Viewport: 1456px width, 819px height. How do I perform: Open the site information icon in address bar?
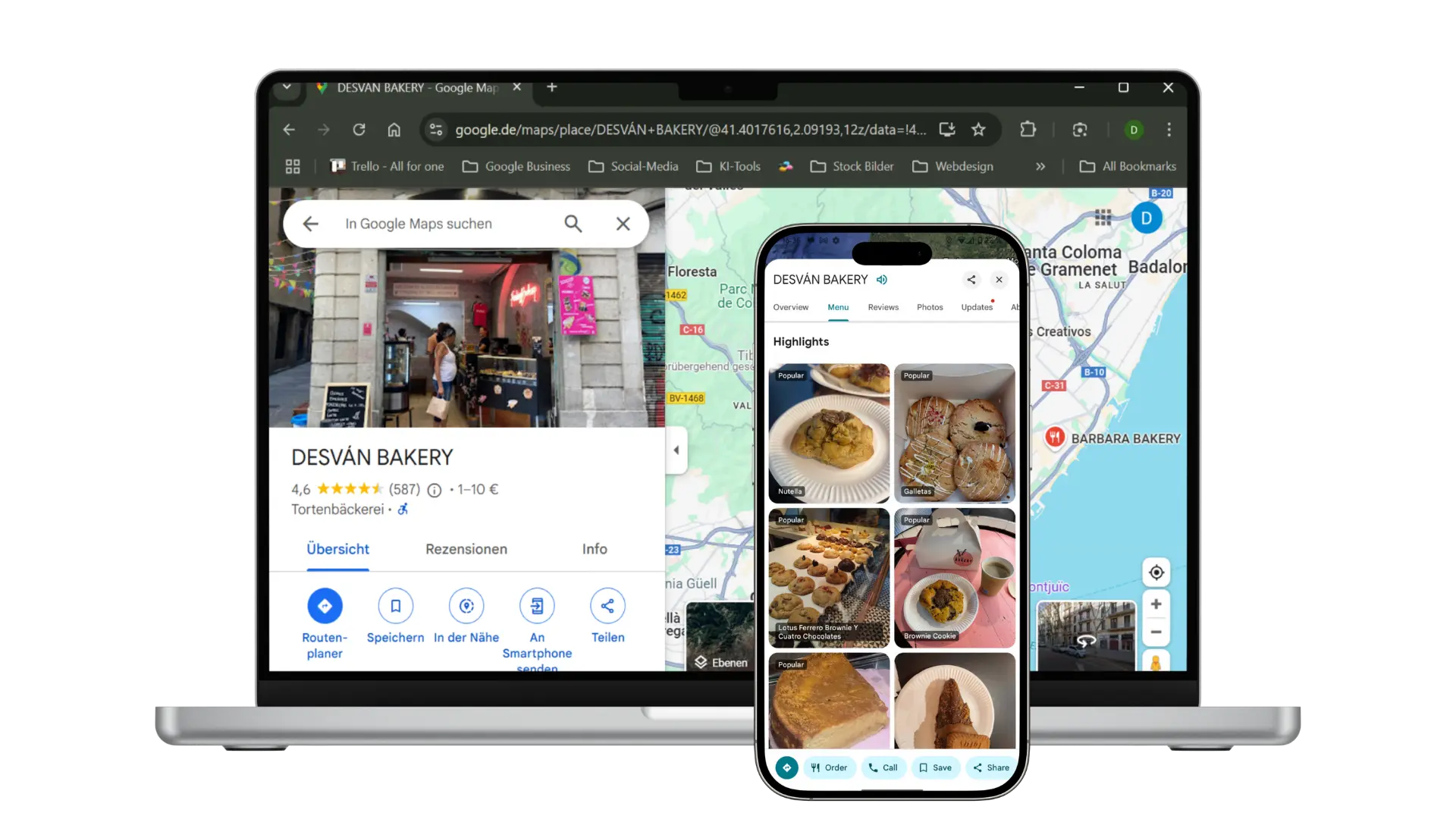coord(436,130)
